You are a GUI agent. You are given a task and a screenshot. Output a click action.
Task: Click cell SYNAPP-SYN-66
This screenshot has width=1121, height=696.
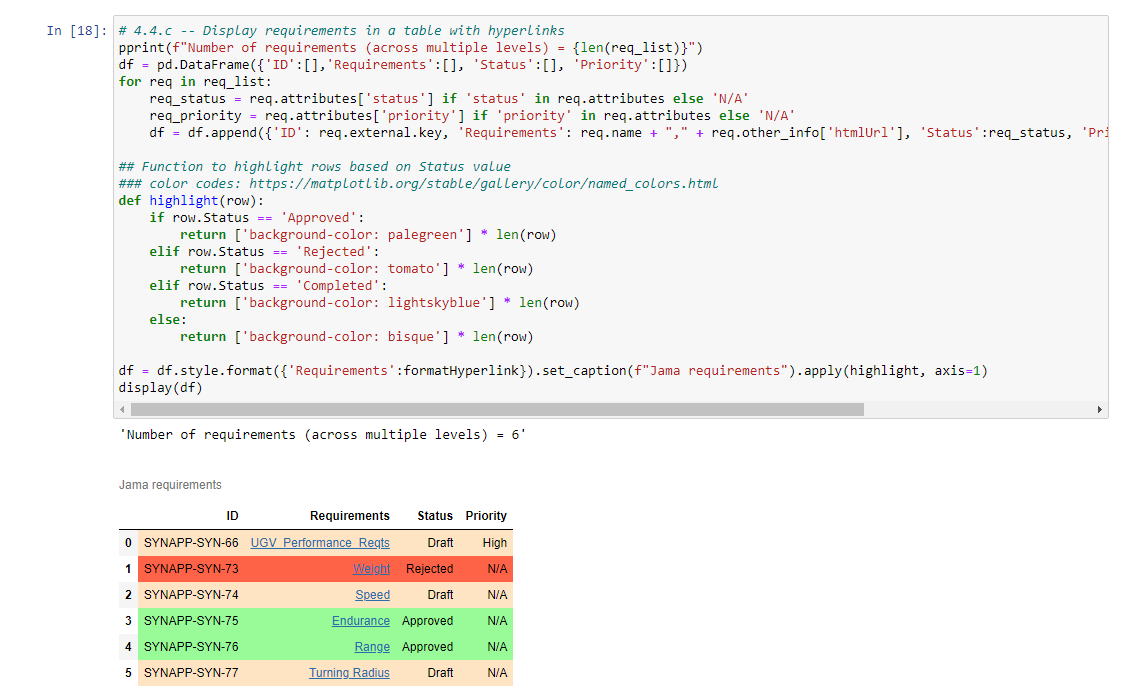191,543
